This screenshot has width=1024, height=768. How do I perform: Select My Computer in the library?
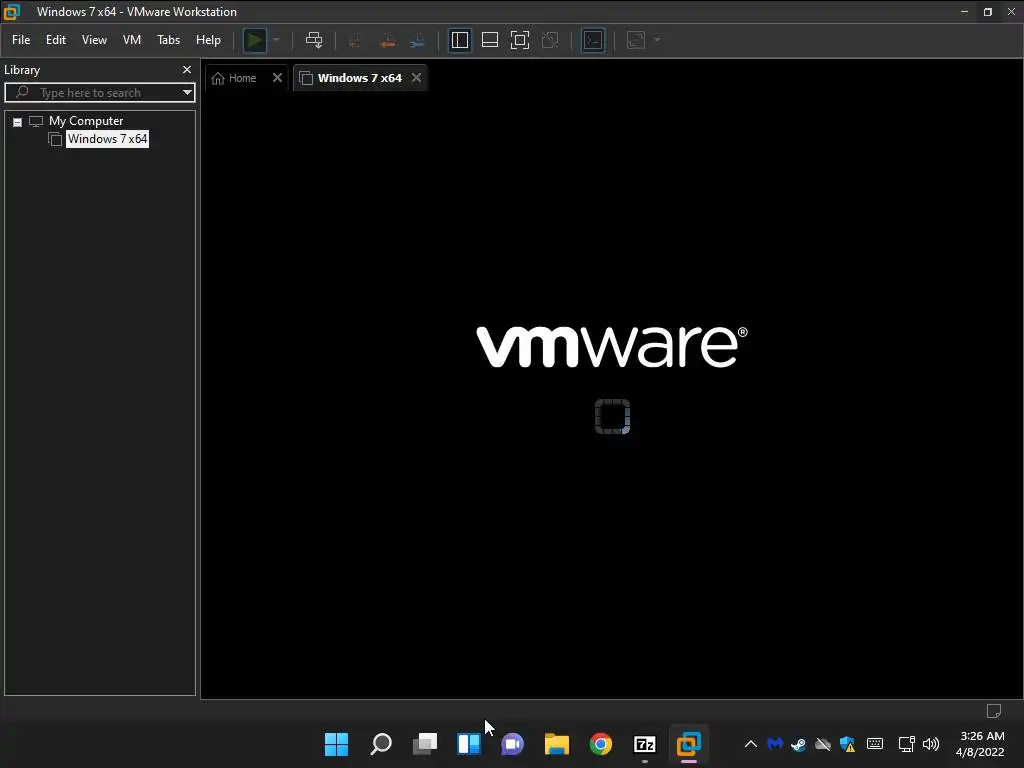pos(86,121)
